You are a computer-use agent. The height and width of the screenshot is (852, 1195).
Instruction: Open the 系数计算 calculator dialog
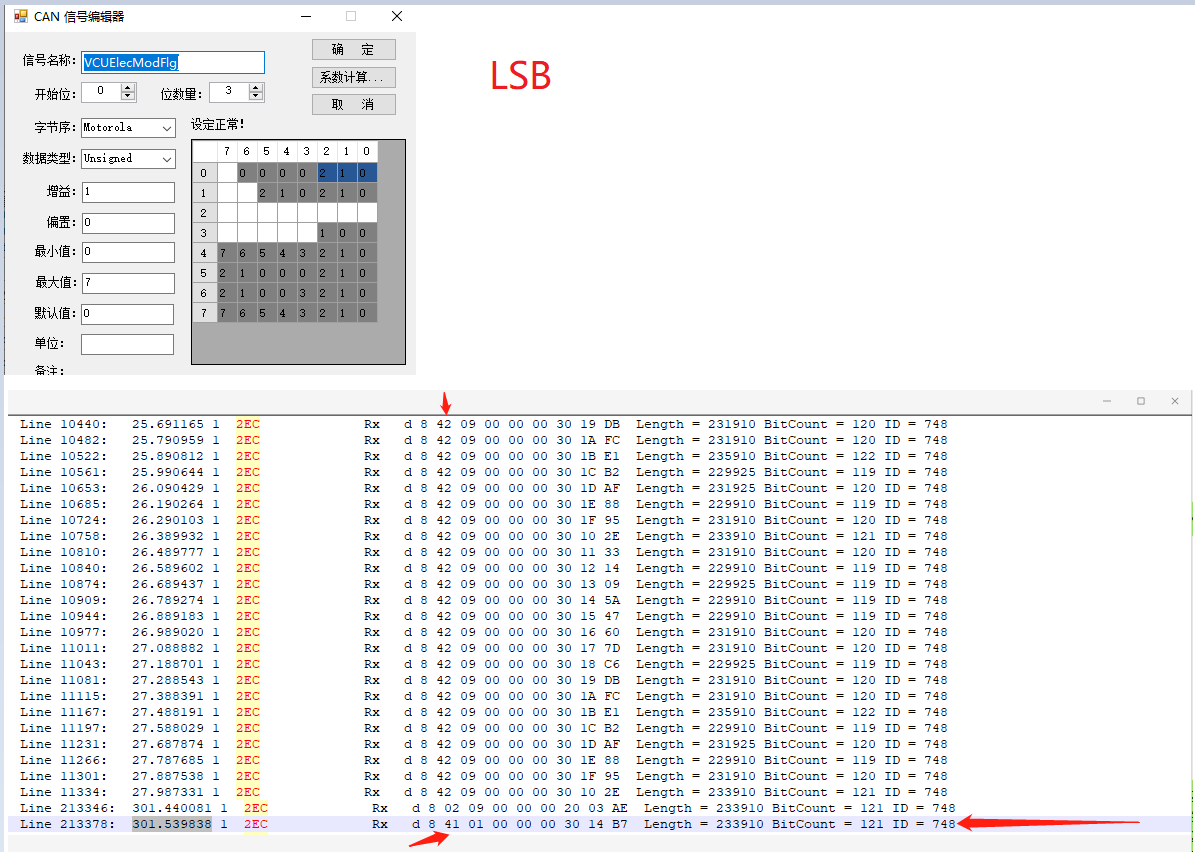(x=352, y=76)
